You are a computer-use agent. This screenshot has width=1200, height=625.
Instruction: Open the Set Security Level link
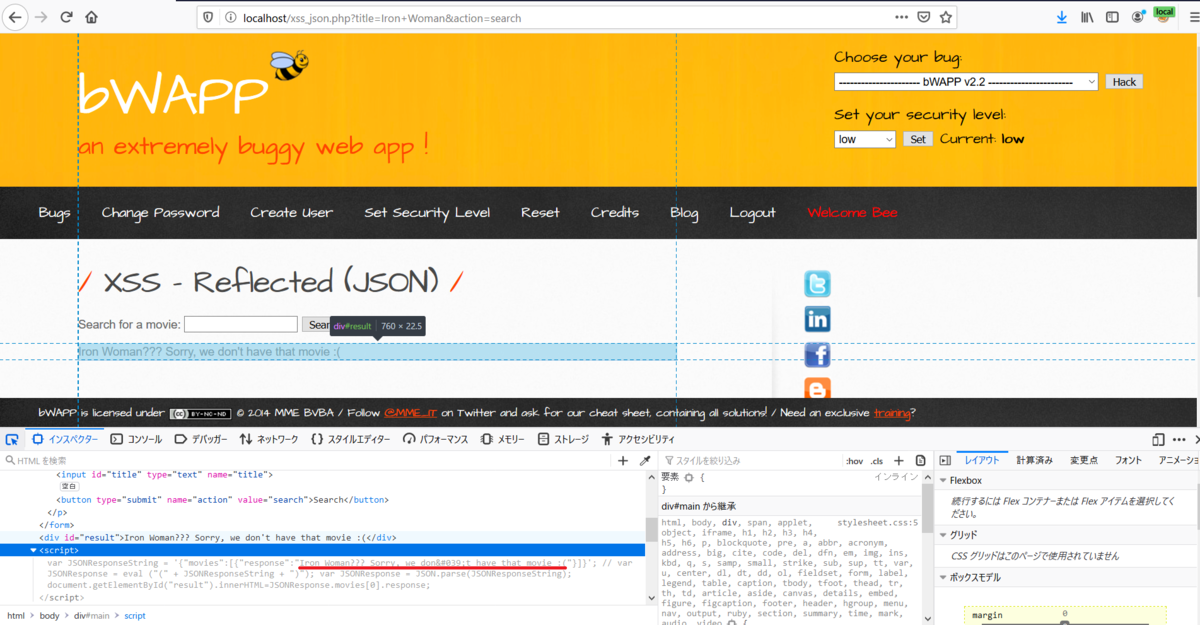coord(427,212)
